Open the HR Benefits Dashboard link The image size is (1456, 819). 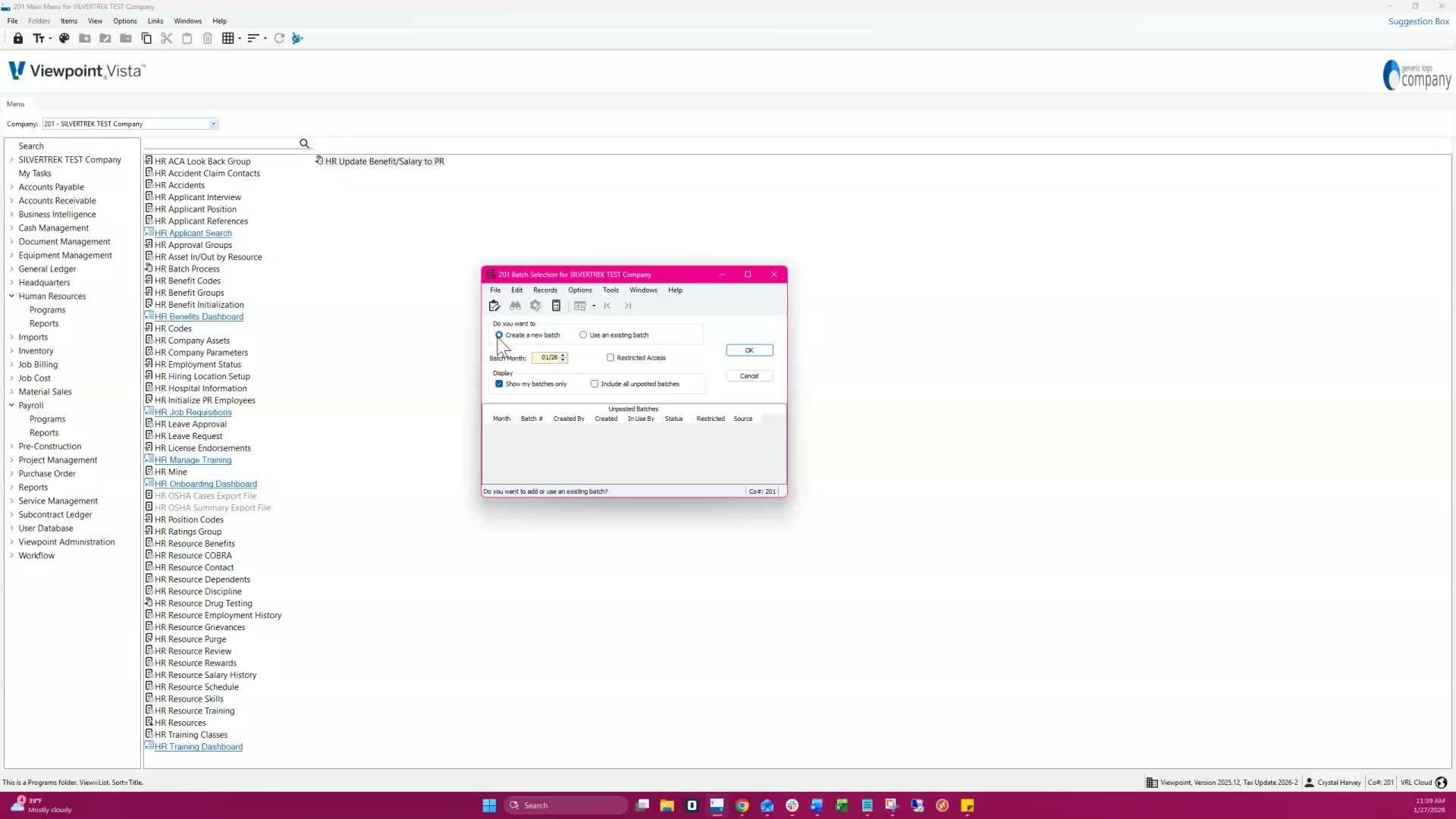click(199, 316)
